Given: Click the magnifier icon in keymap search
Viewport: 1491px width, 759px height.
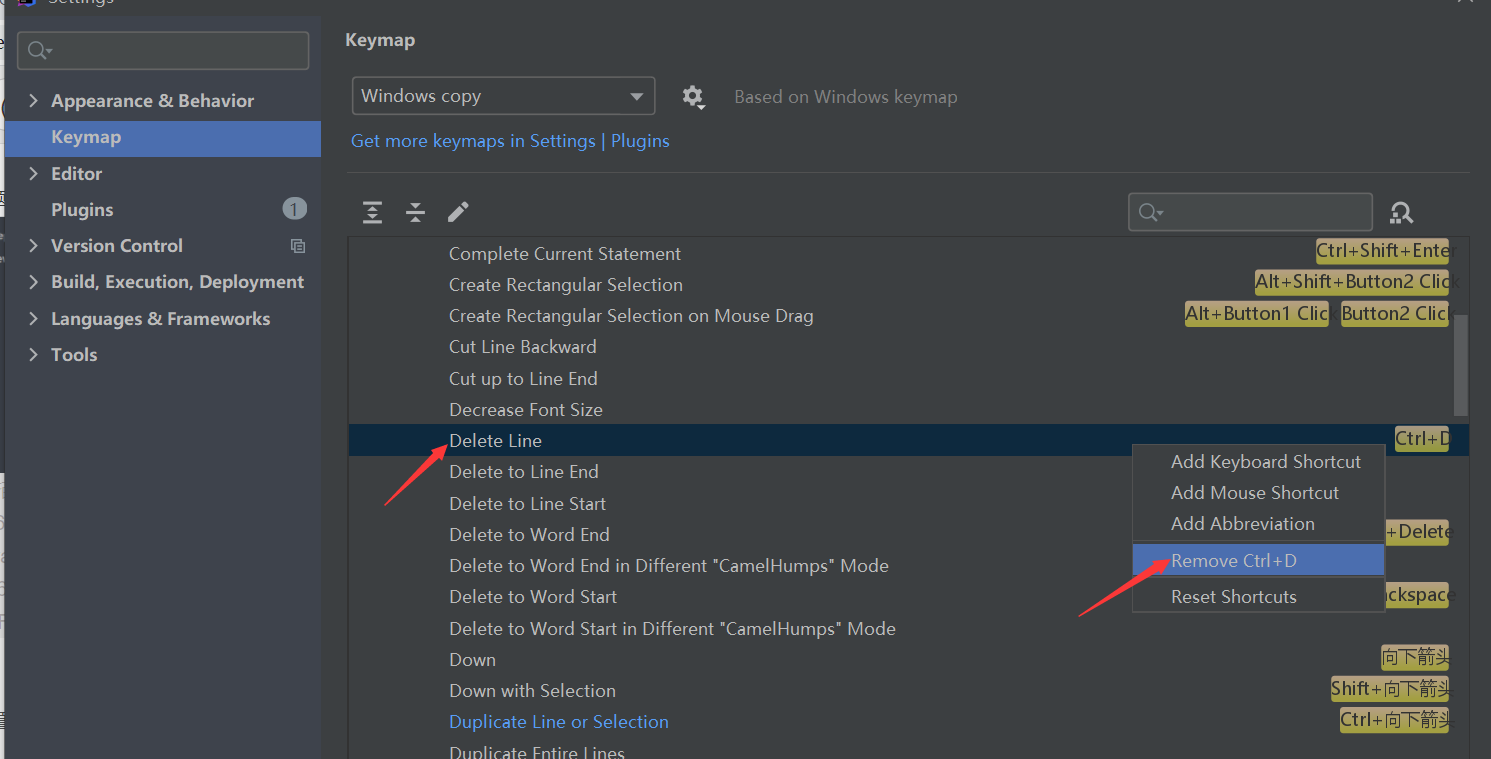Looking at the screenshot, I should [x=1150, y=212].
